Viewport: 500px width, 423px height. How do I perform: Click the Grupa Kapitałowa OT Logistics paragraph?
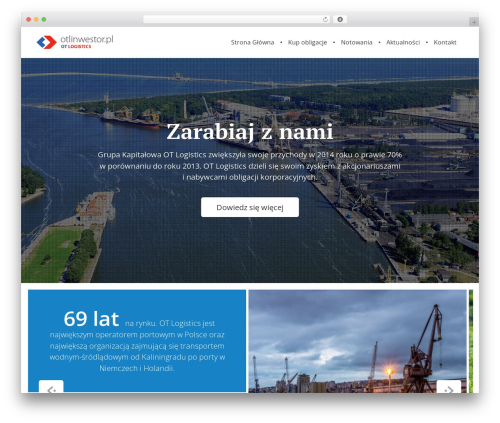tap(250, 166)
